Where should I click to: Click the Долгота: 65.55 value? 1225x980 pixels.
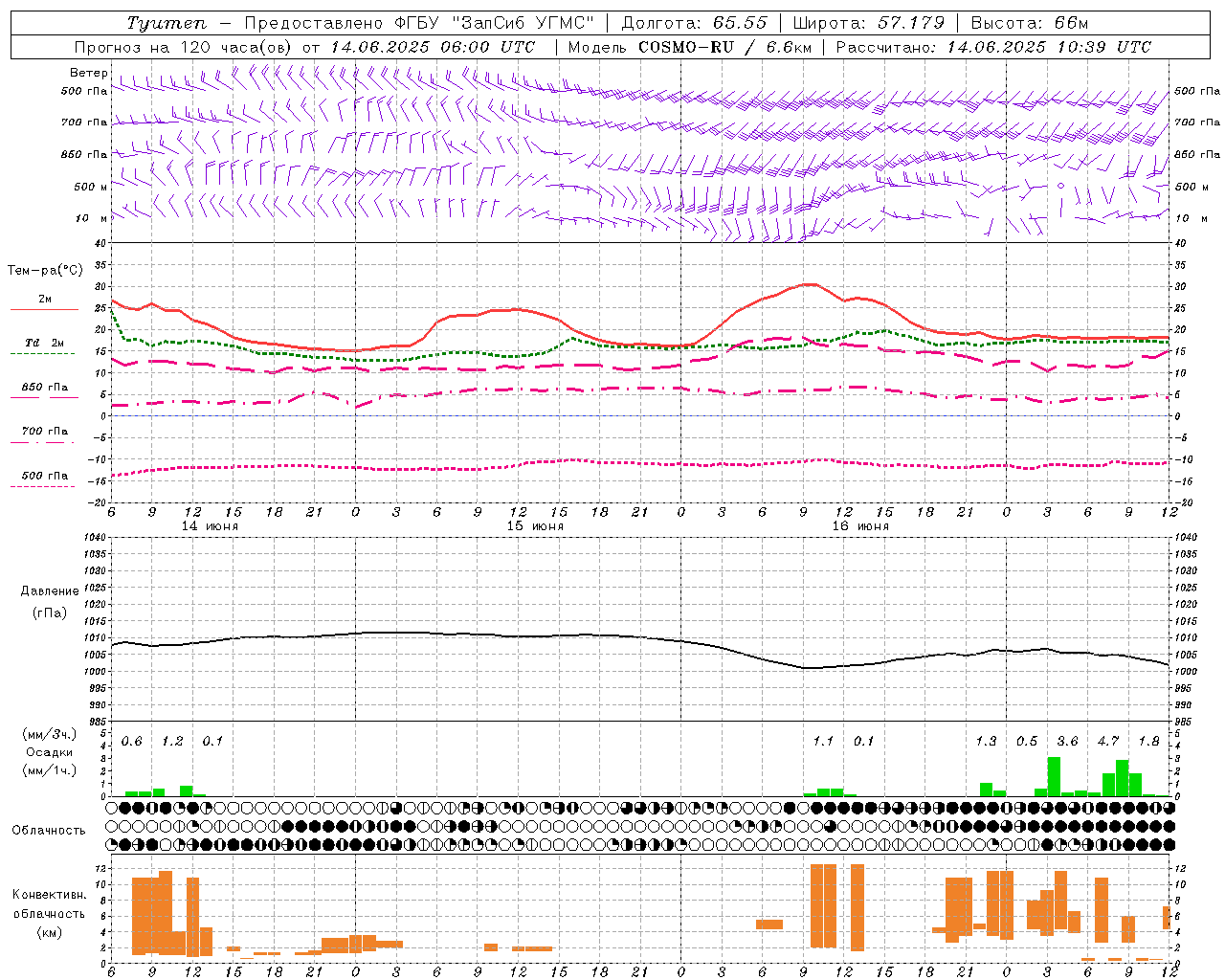(x=694, y=23)
